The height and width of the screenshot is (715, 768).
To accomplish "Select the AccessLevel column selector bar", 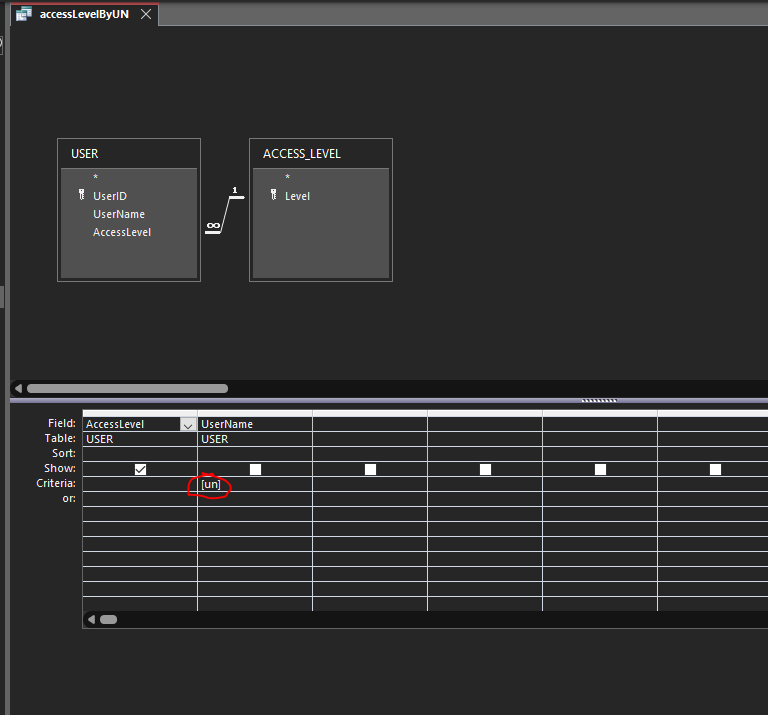I will [x=140, y=413].
